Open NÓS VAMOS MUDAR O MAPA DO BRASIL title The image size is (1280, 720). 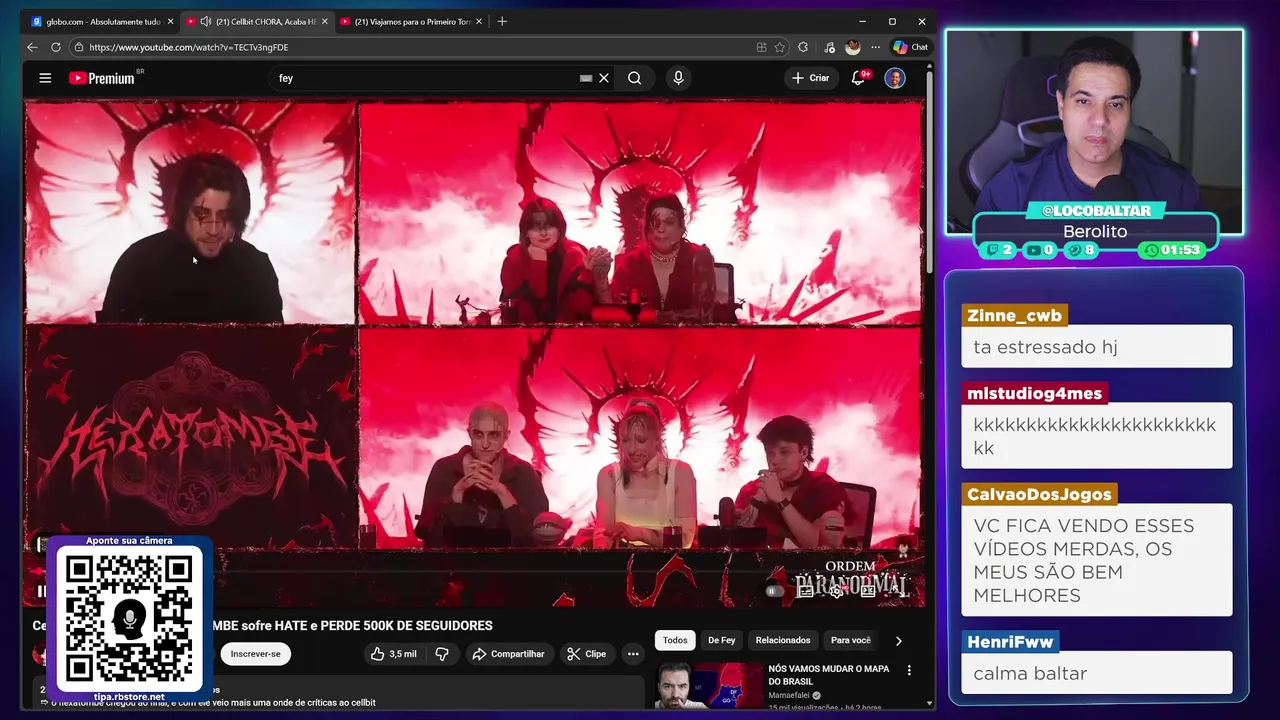point(828,675)
